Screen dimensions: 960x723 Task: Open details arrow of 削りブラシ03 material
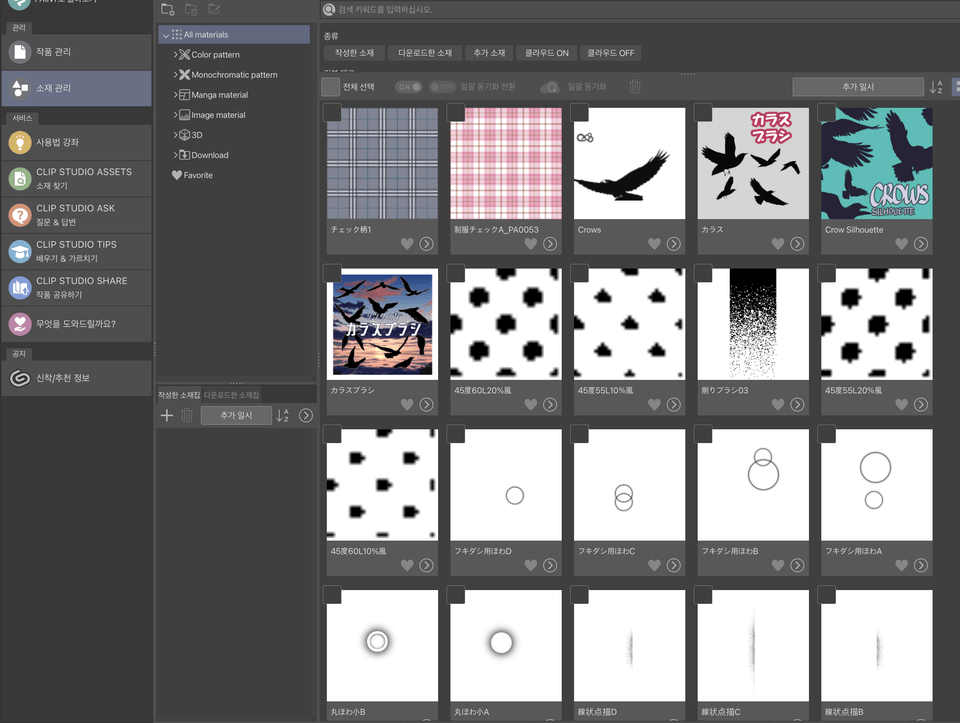click(797, 405)
